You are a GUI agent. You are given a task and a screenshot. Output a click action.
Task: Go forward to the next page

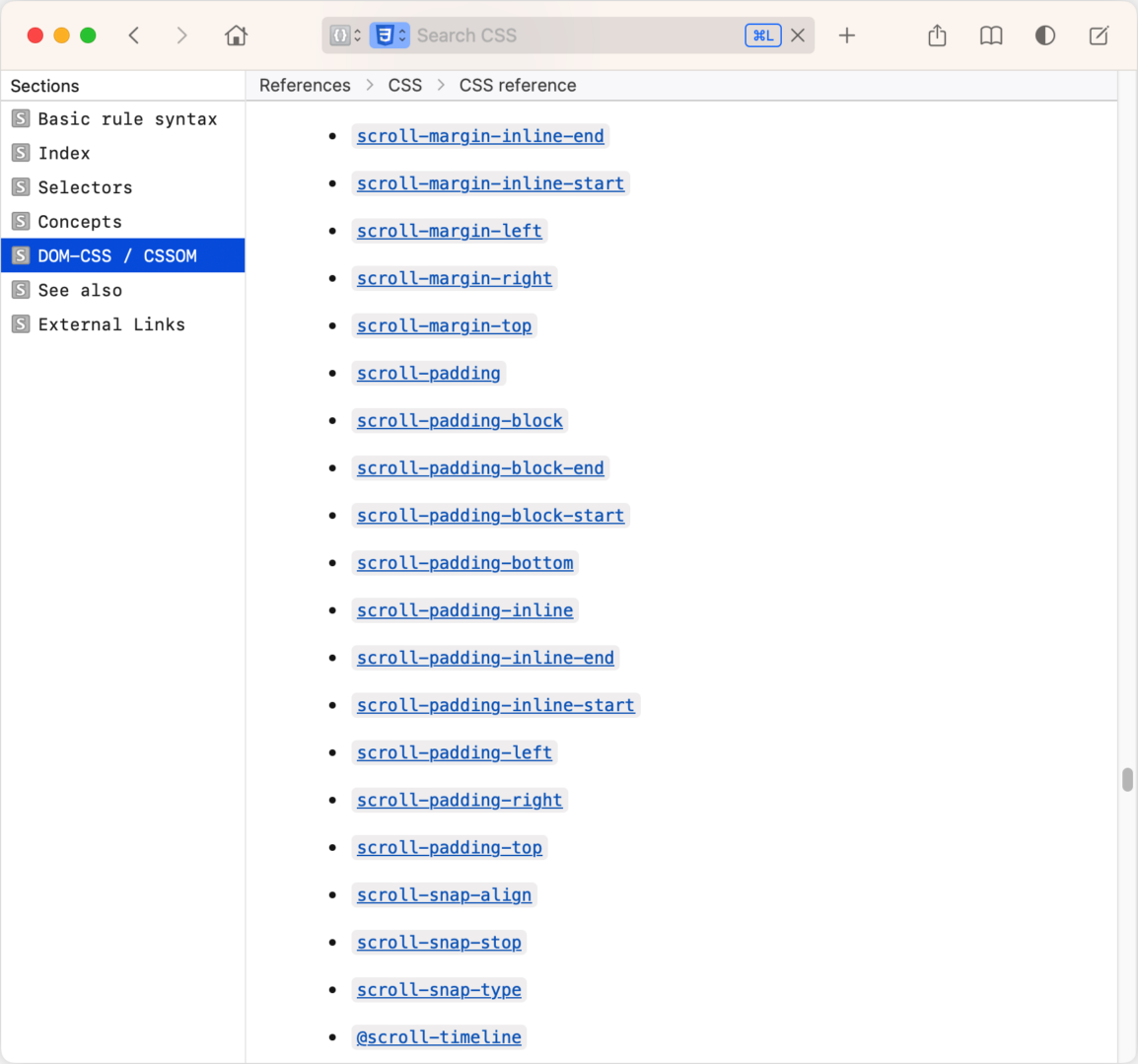point(181,35)
